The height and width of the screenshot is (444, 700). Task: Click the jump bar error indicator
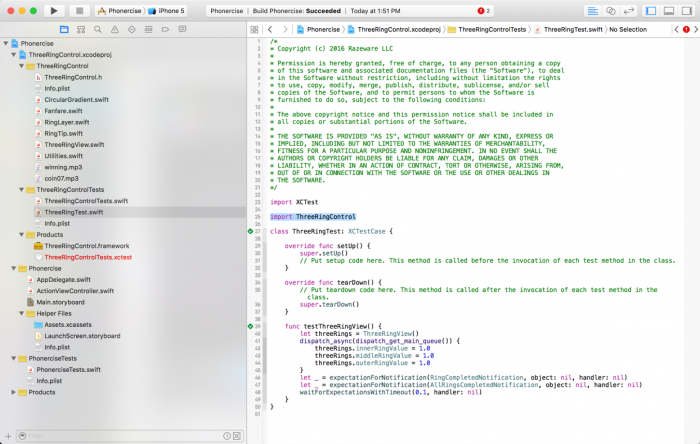(686, 29)
